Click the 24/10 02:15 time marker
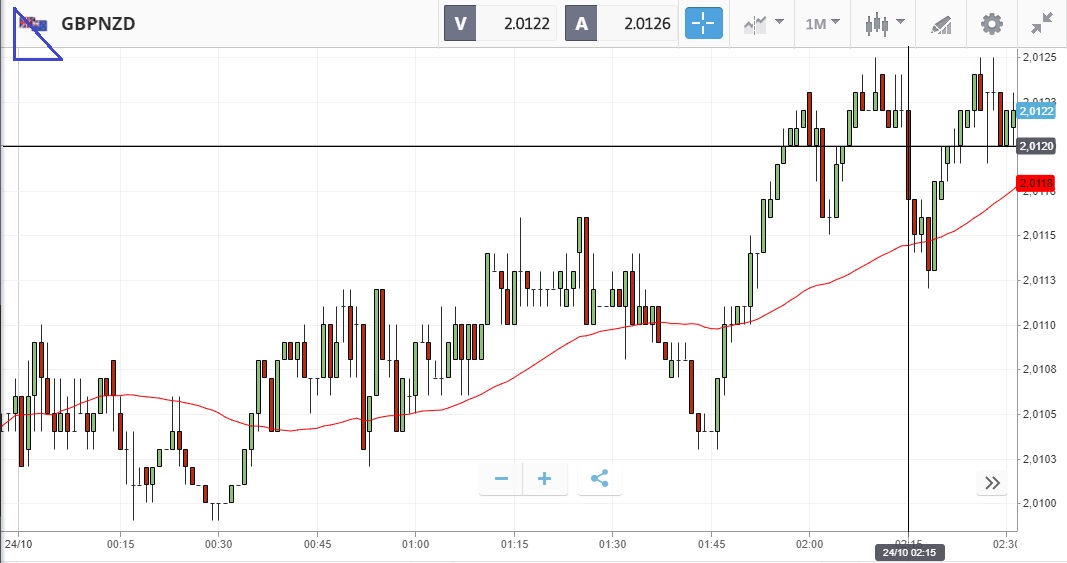Image resolution: width=1067 pixels, height=563 pixels. [907, 552]
